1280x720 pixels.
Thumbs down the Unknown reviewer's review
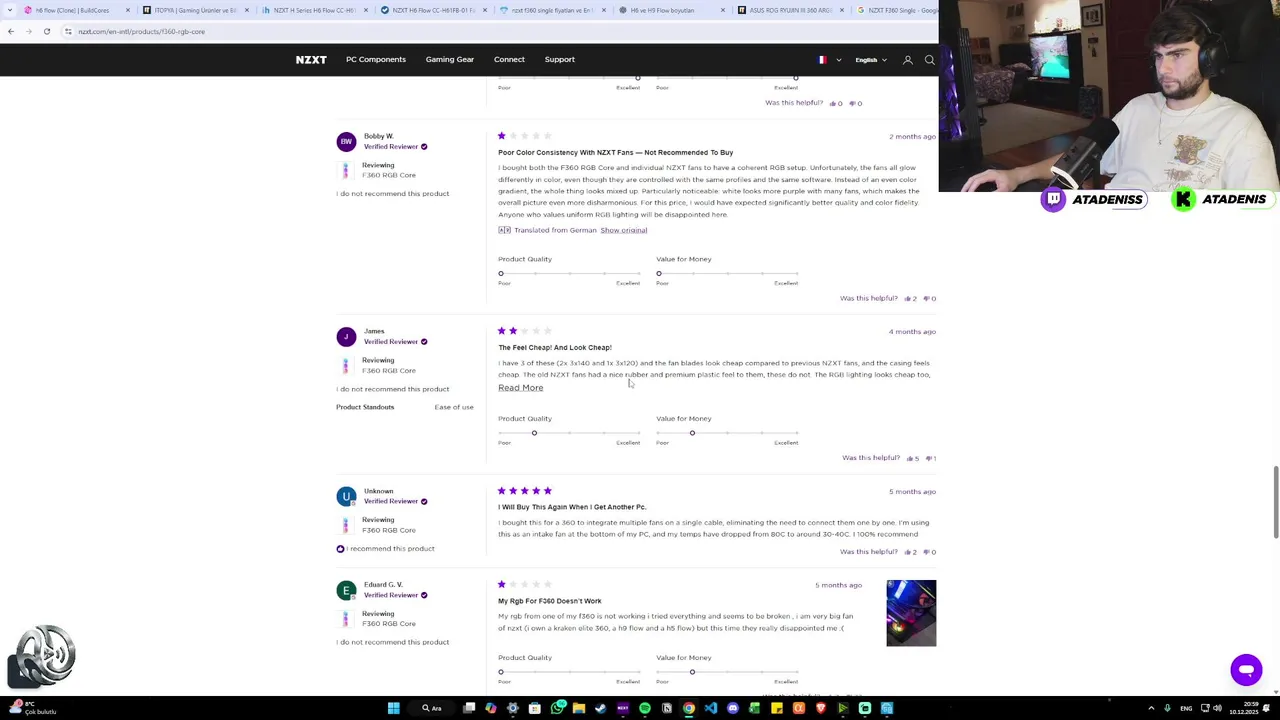pos(927,552)
